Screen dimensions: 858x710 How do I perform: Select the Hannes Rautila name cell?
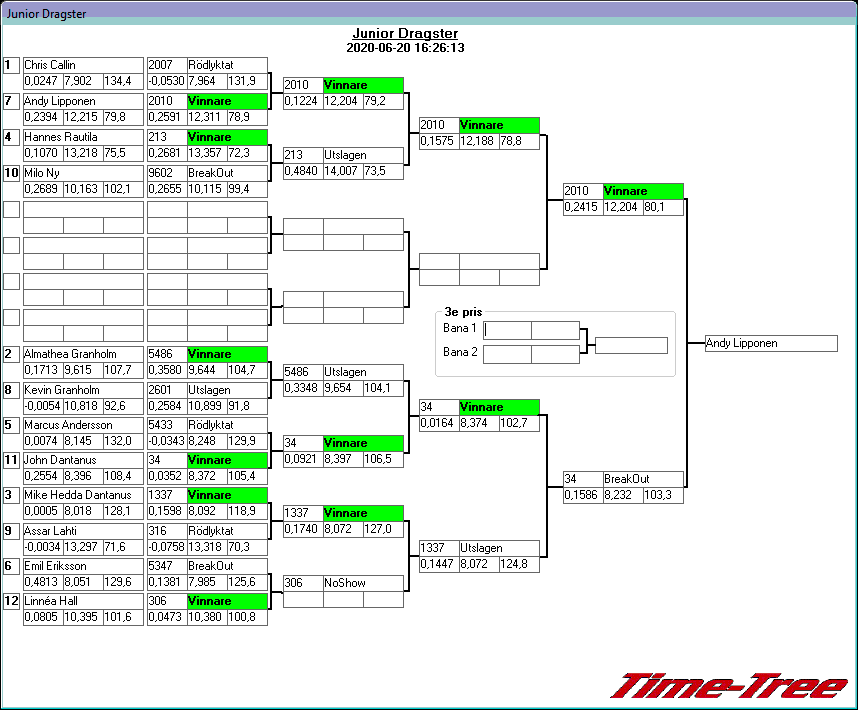click(x=83, y=137)
